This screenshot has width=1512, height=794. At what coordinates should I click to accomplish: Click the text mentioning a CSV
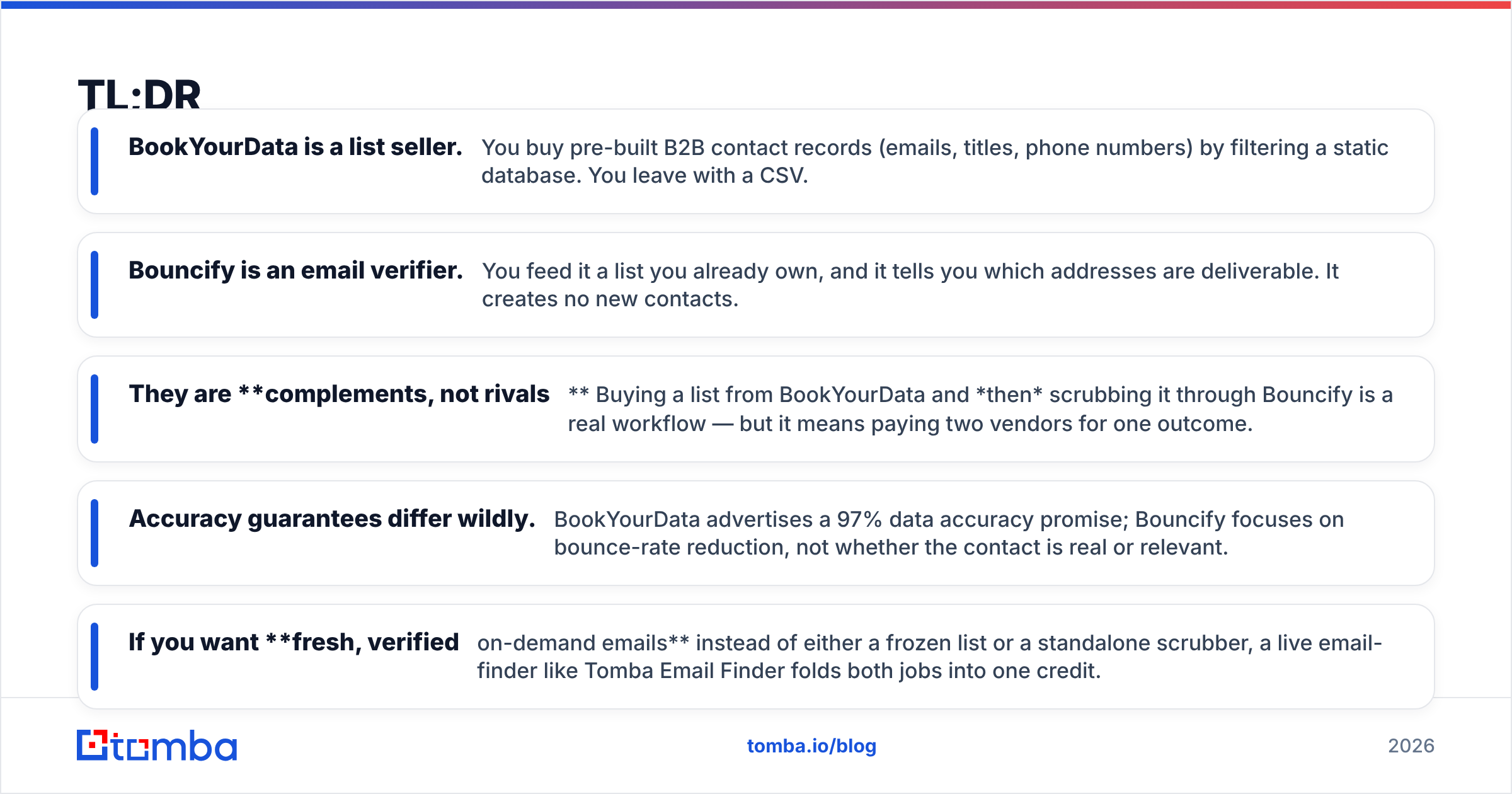point(935,161)
